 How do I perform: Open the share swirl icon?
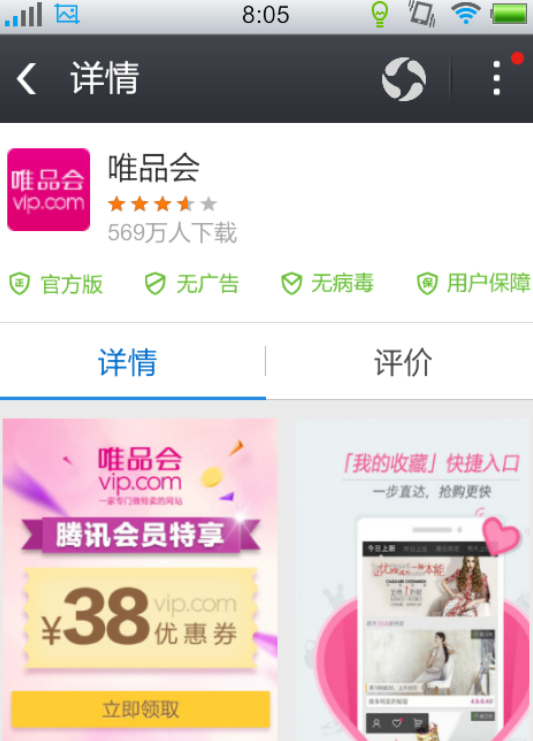404,79
